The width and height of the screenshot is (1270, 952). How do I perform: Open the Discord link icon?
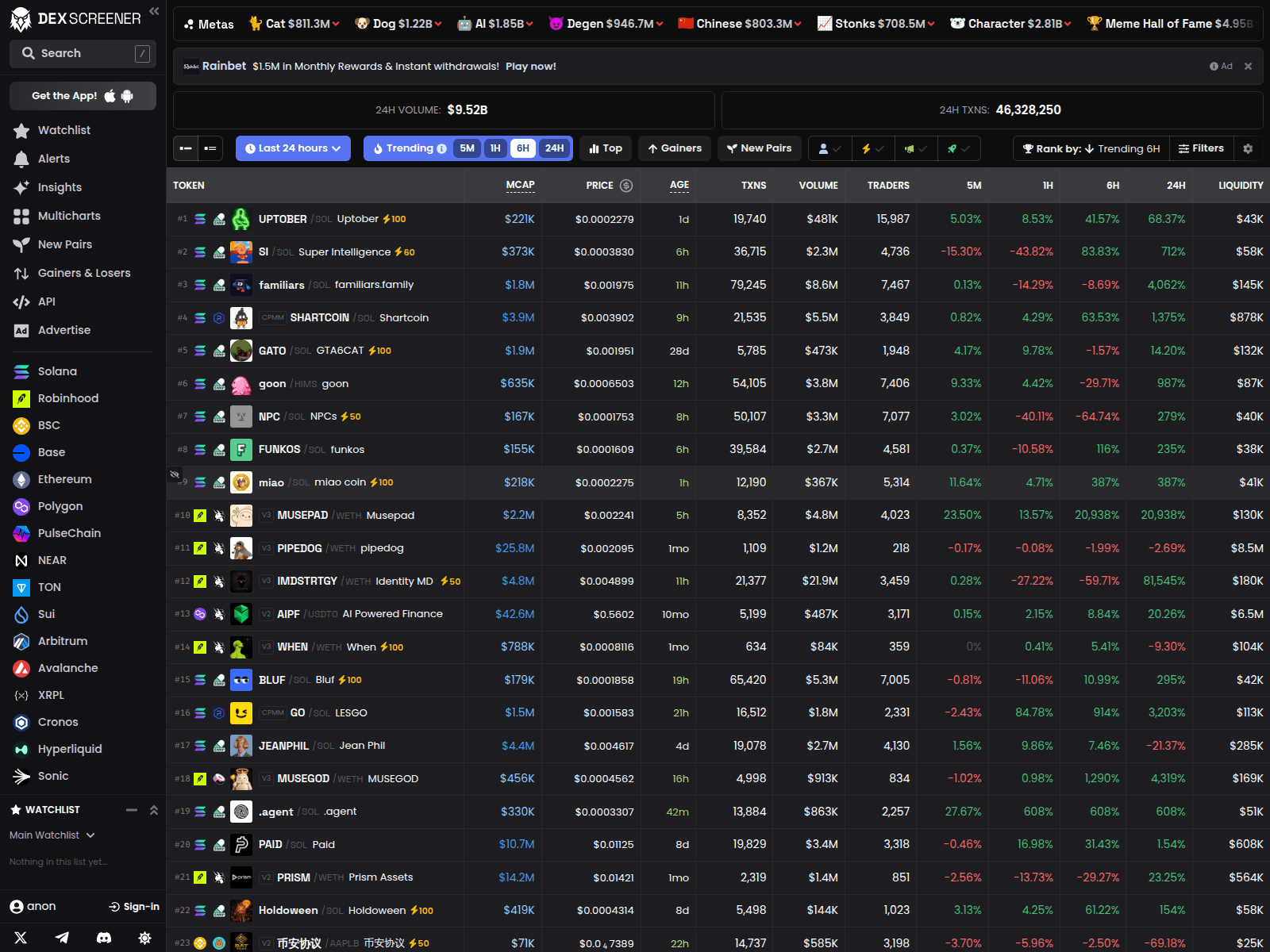pos(103,938)
